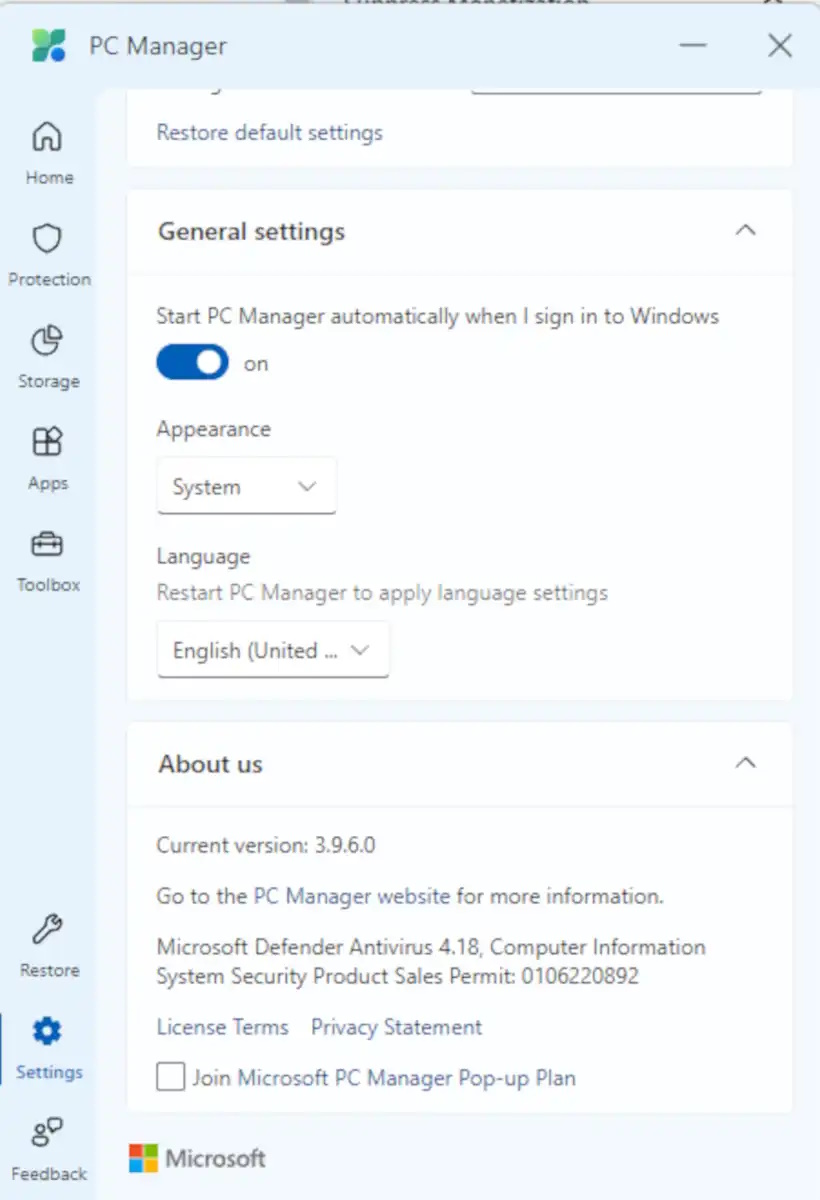Open the Language English dropdown

272,650
